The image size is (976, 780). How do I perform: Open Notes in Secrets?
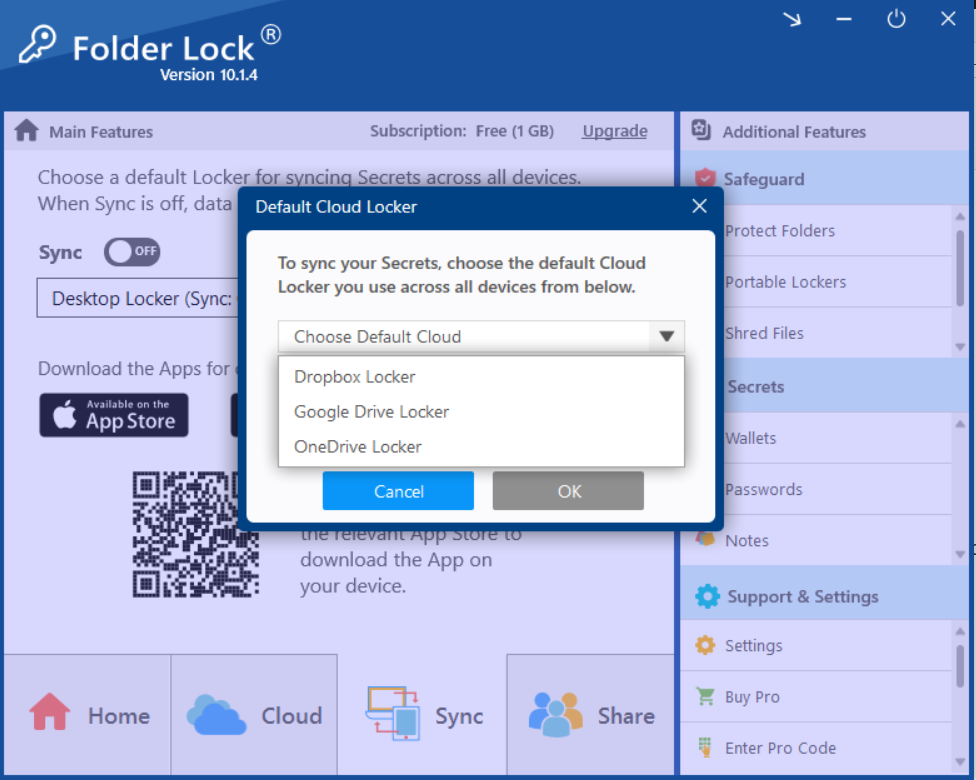[817, 540]
